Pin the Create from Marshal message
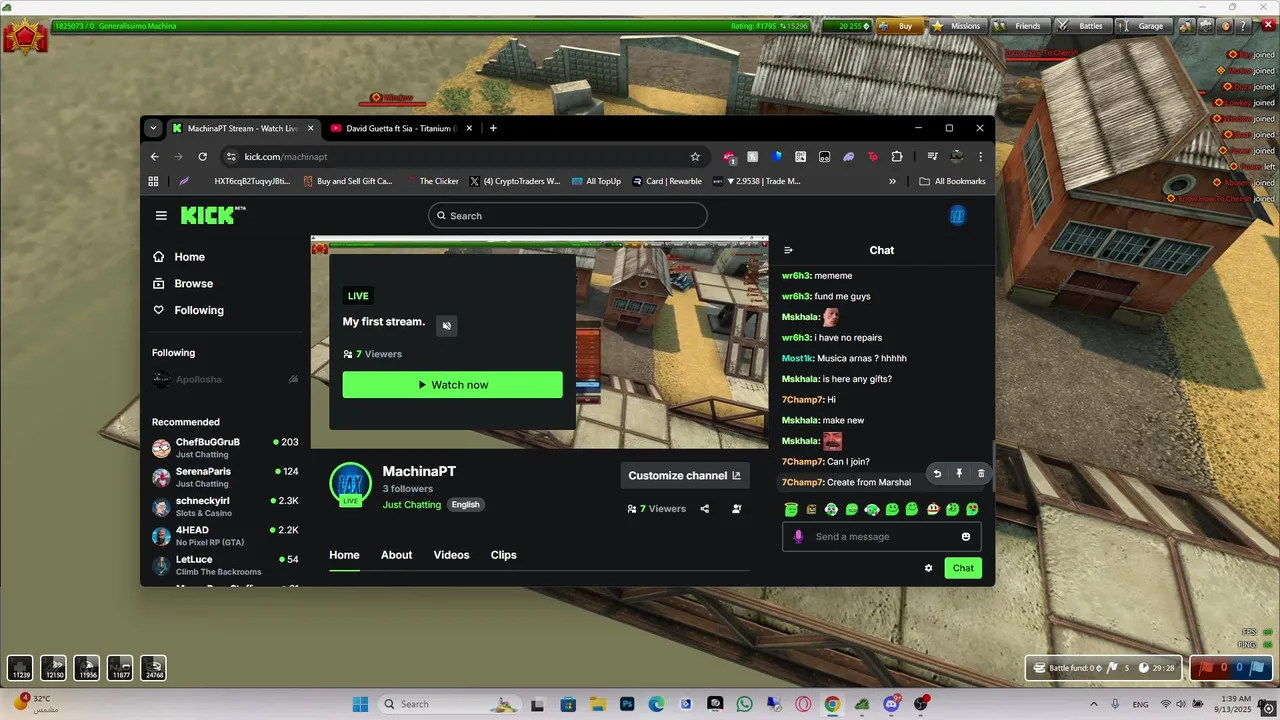This screenshot has height=720, width=1280. 959,474
